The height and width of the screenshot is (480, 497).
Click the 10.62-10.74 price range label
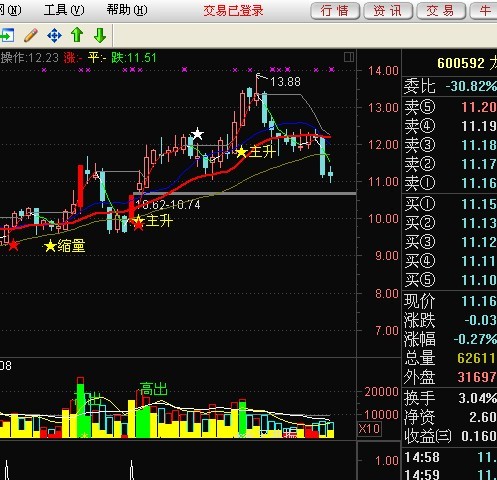(x=168, y=205)
